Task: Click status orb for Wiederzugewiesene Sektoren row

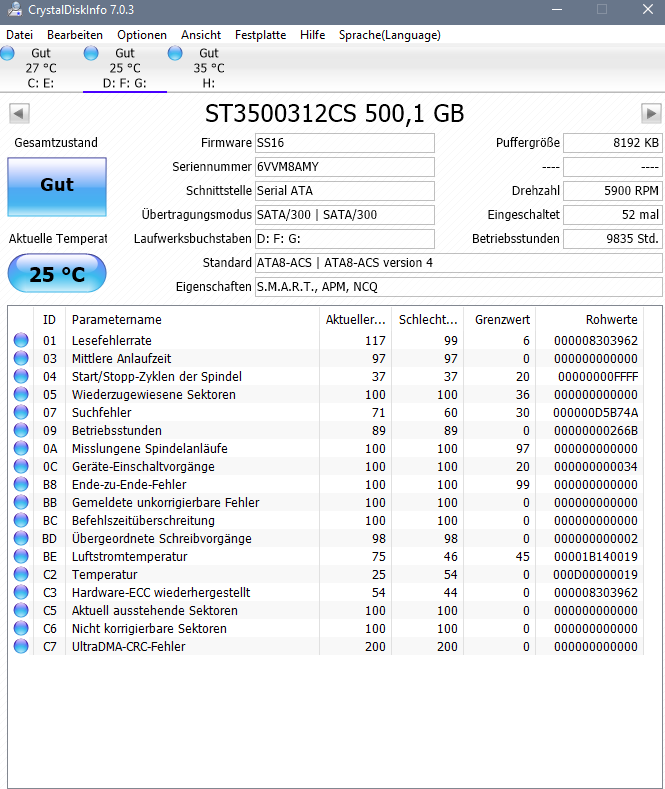Action: 21,394
